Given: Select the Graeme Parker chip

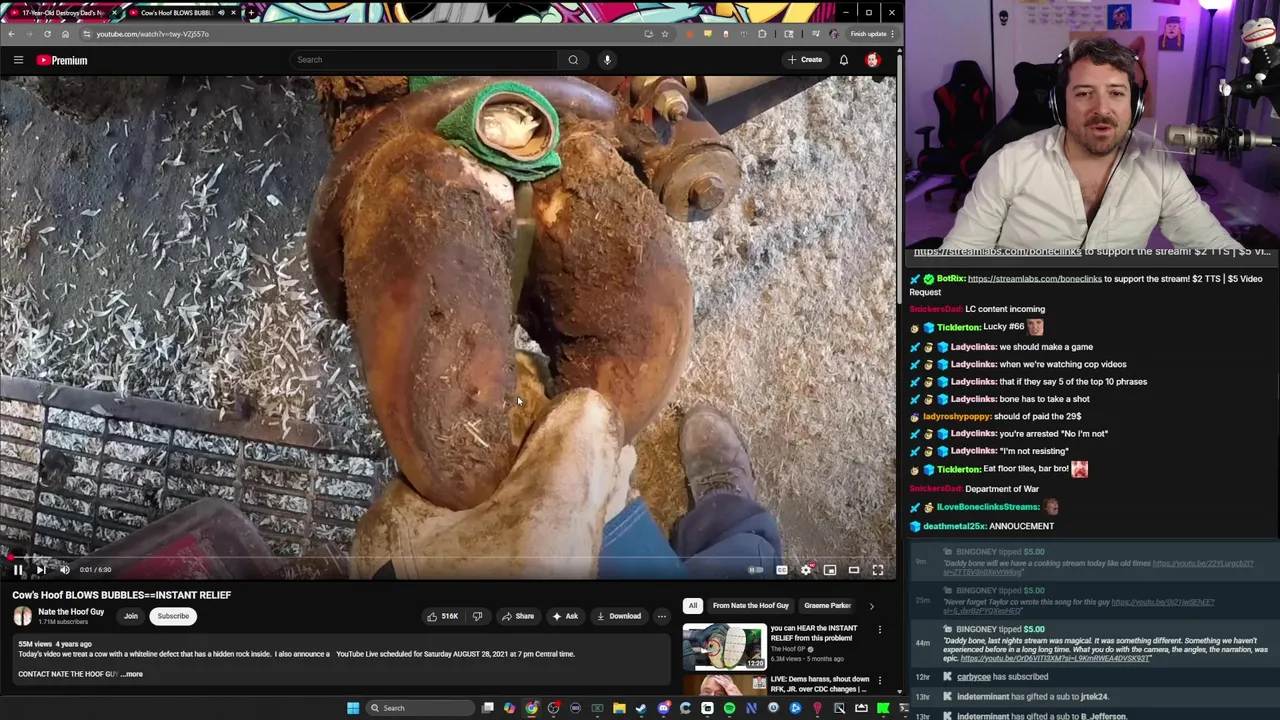Looking at the screenshot, I should [827, 605].
